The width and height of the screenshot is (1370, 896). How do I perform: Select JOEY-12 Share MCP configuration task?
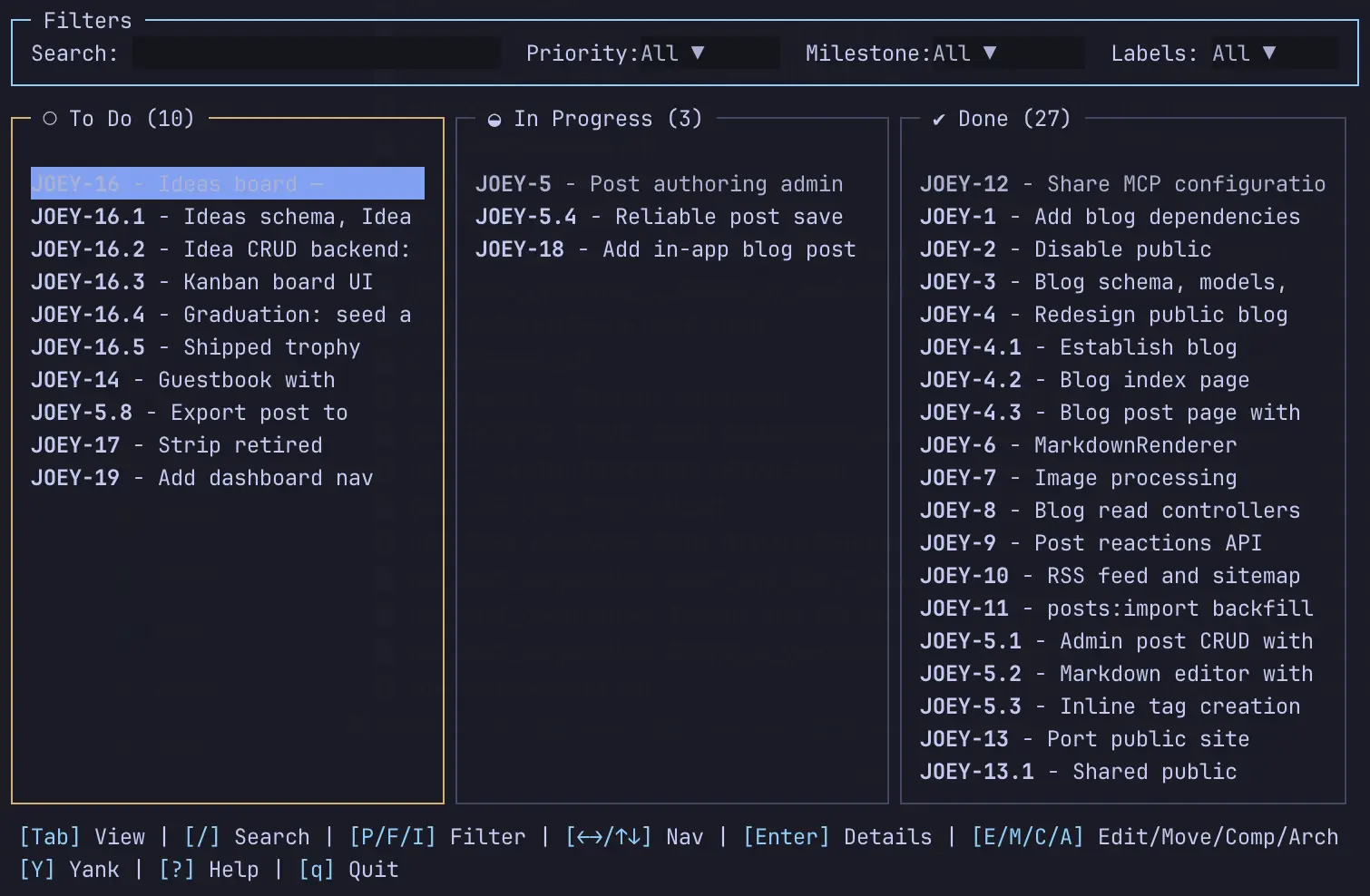coord(1123,183)
